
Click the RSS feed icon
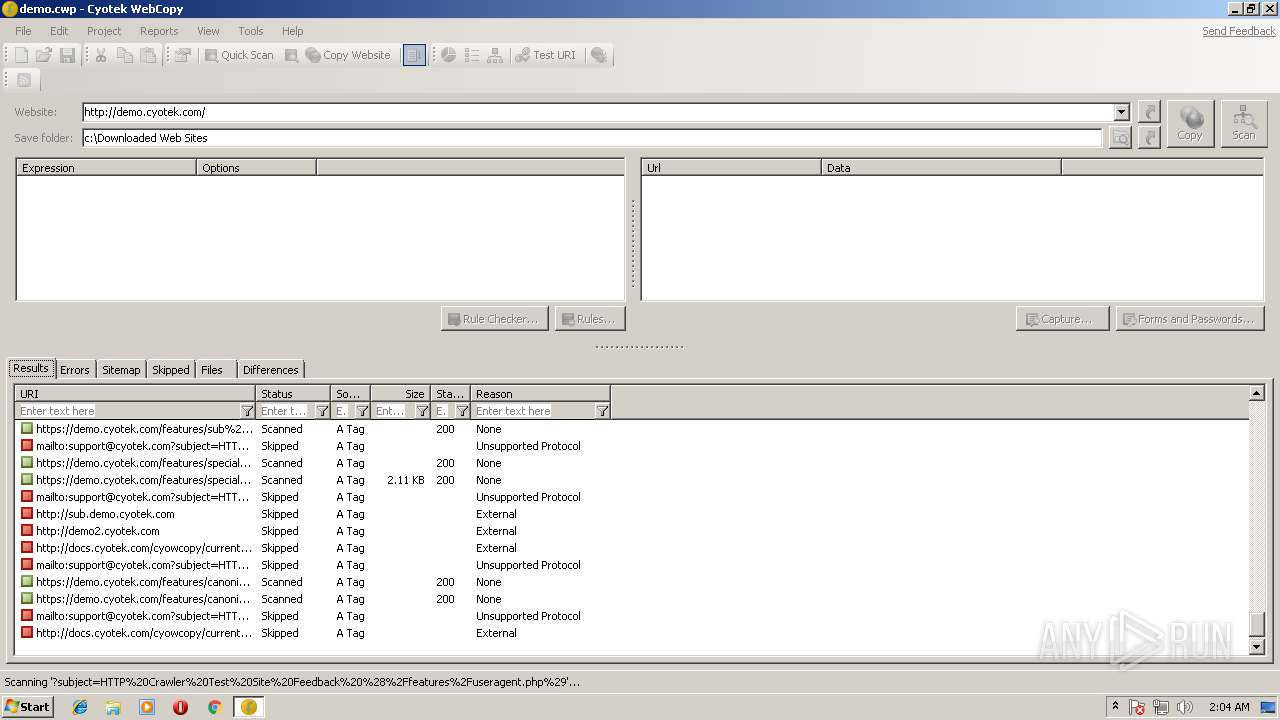[24, 80]
